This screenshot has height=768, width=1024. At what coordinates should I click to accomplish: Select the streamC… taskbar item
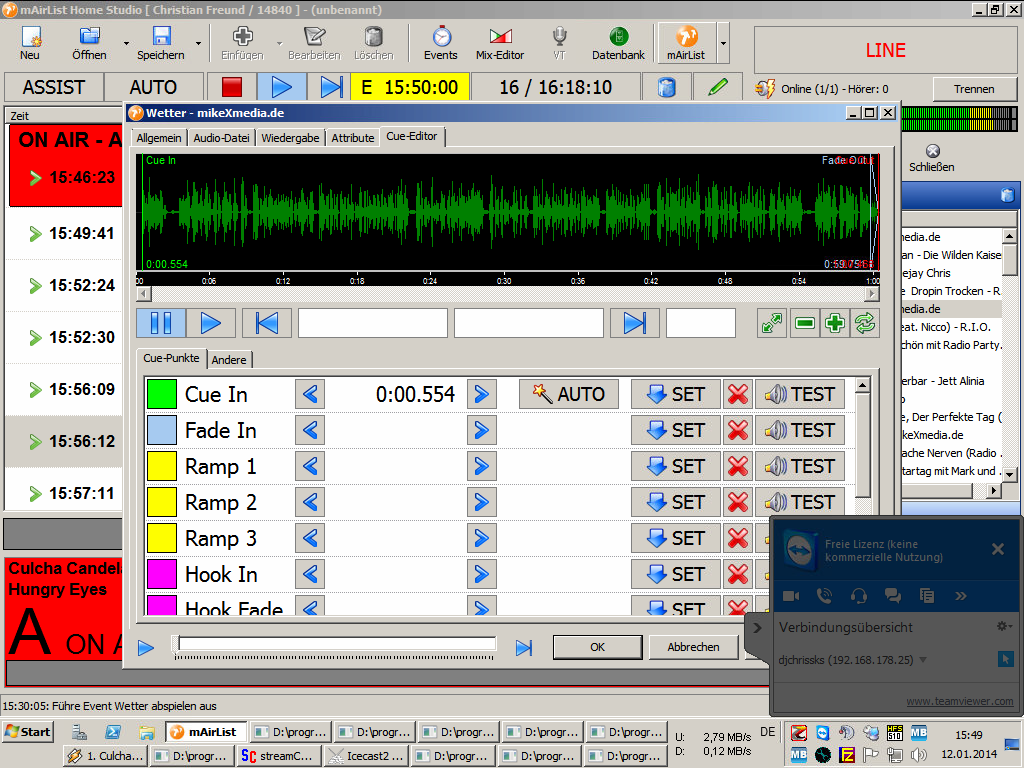pyautogui.click(x=279, y=756)
